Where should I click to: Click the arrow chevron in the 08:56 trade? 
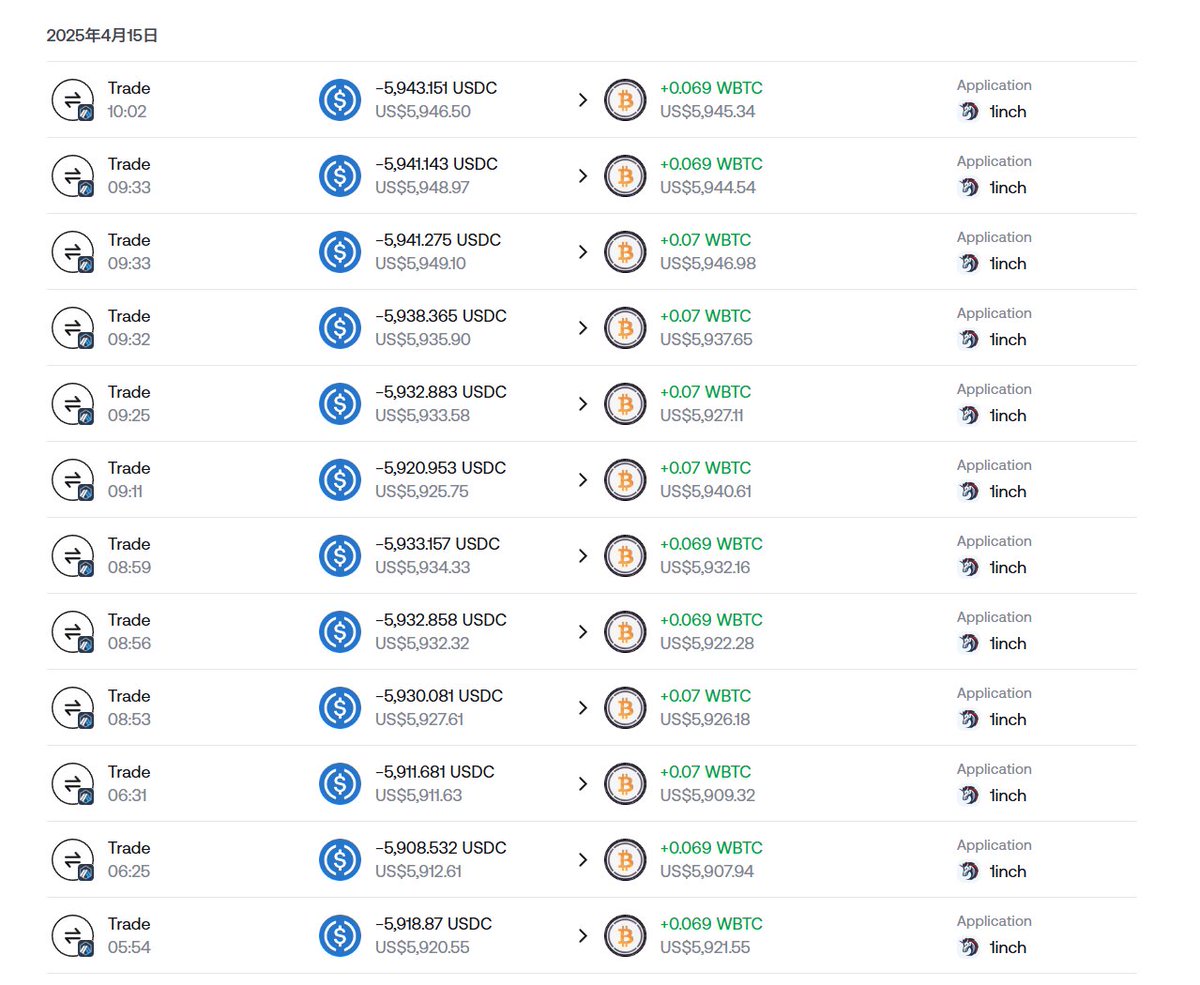583,632
